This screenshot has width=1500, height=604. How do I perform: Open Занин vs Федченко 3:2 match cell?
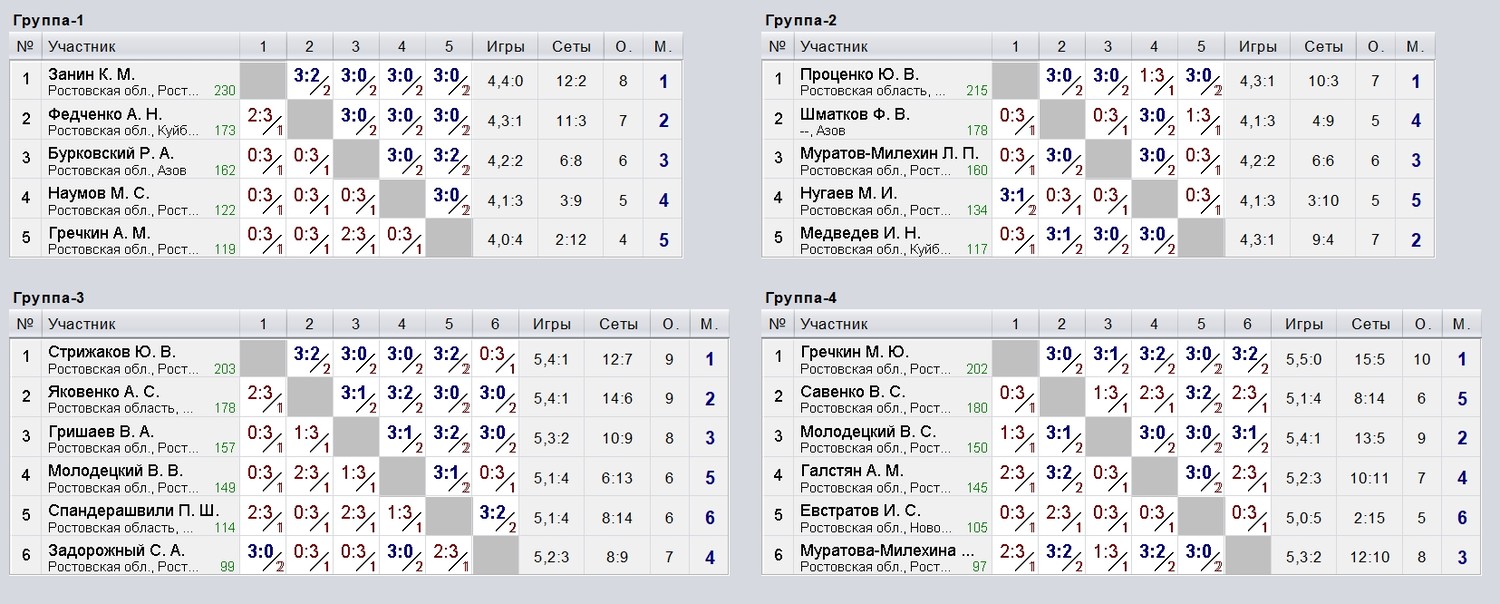click(310, 80)
